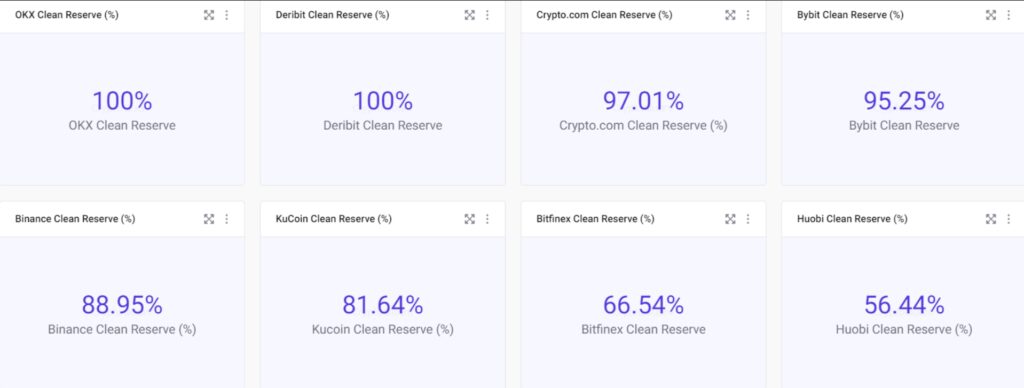Select the Binance Clean Reserve (%) panel title

[x=75, y=219]
